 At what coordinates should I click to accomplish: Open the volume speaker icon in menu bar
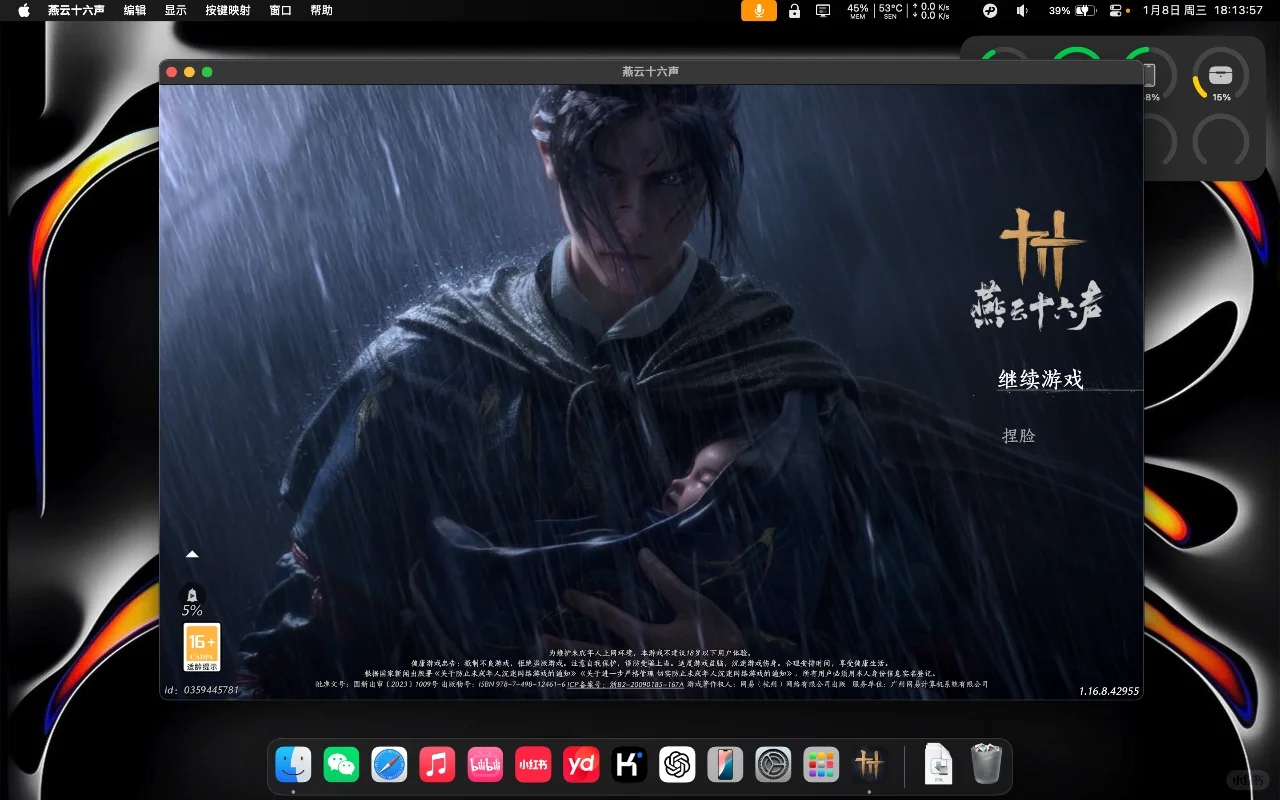point(1022,10)
